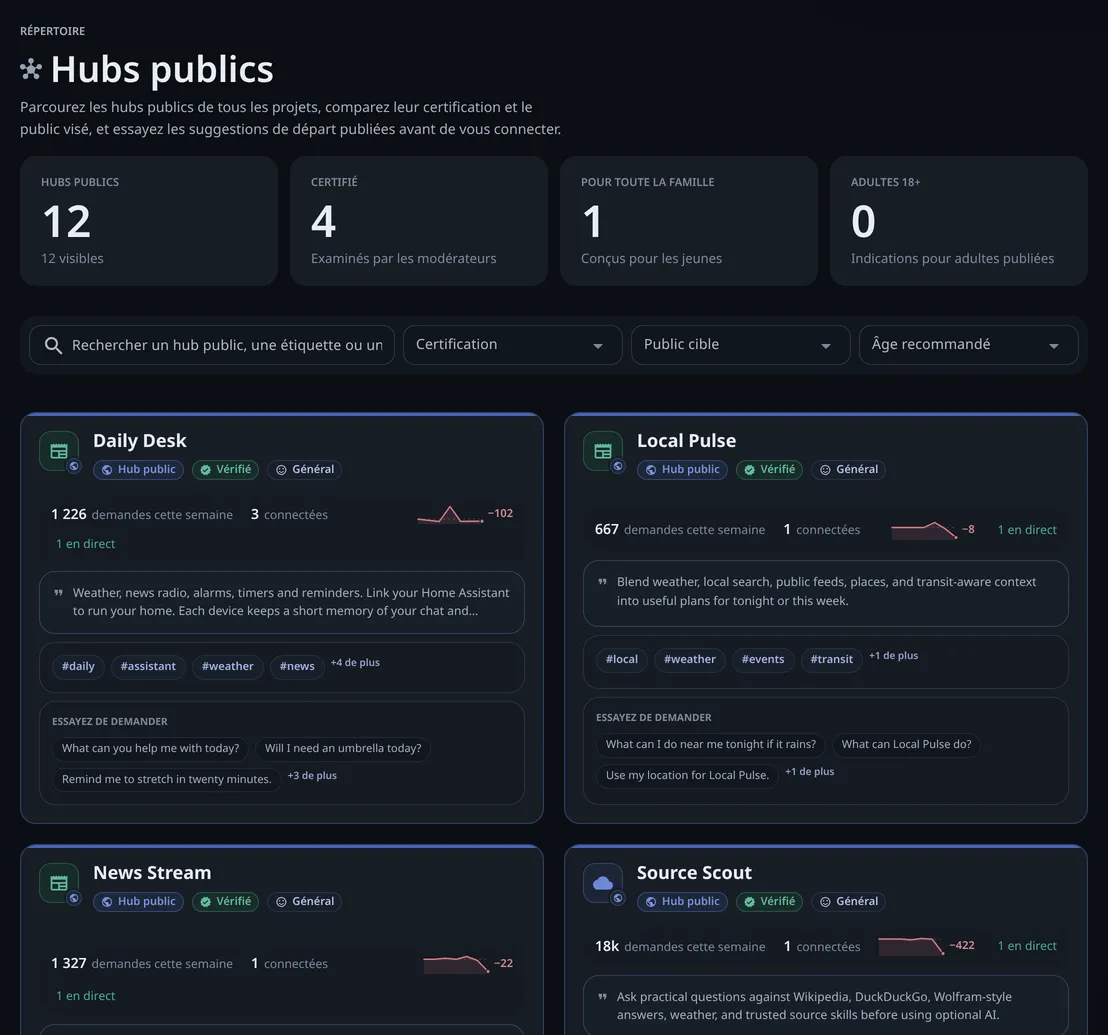The width and height of the screenshot is (1108, 1035).
Task: Click the Source Scout weekly trend sparkline
Action: point(912,946)
